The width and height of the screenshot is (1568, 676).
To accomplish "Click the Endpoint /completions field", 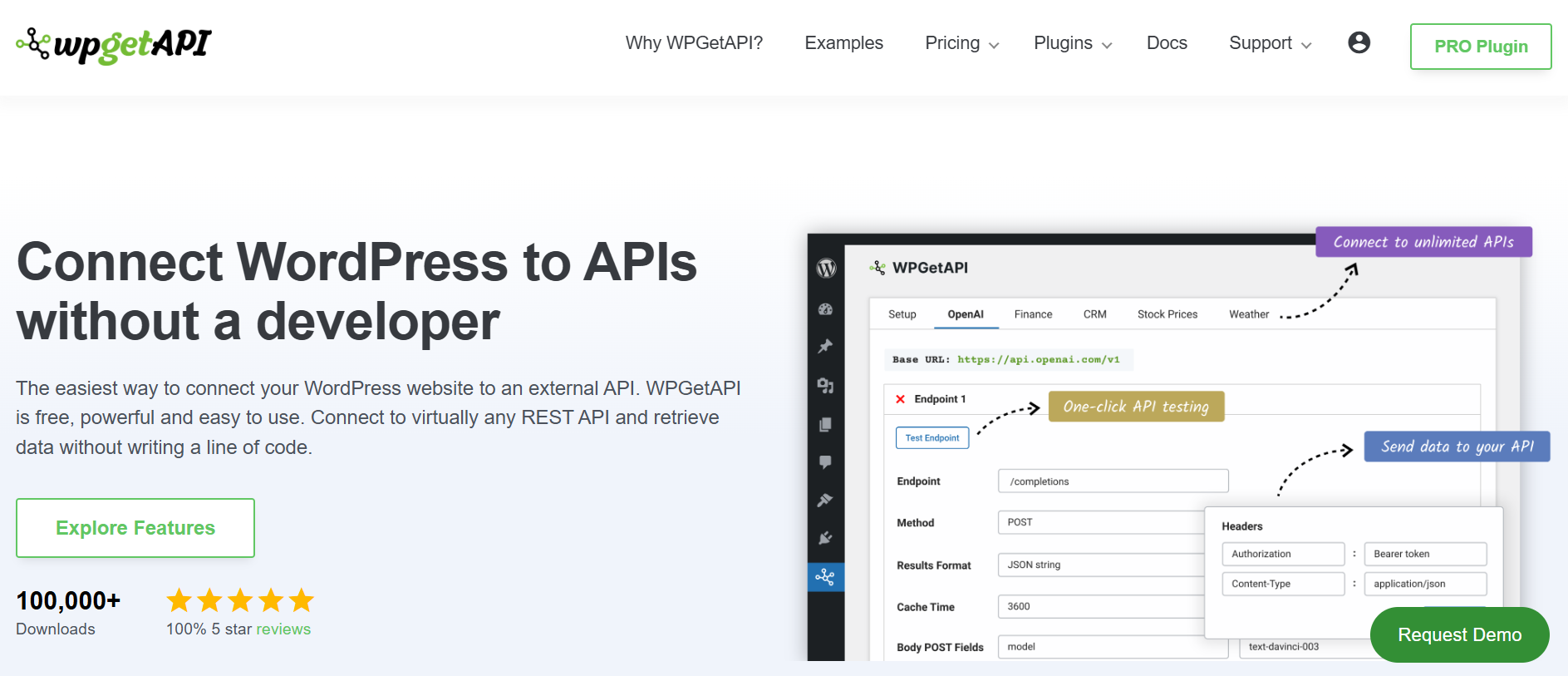I will (1113, 481).
